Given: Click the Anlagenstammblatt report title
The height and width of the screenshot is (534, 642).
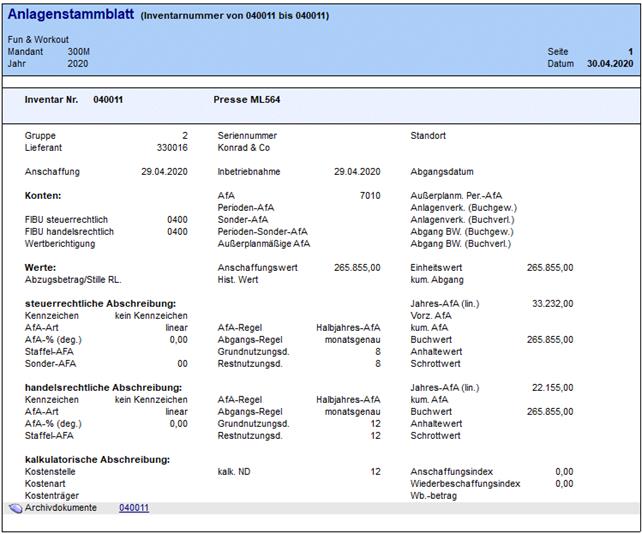Looking at the screenshot, I should tap(71, 14).
